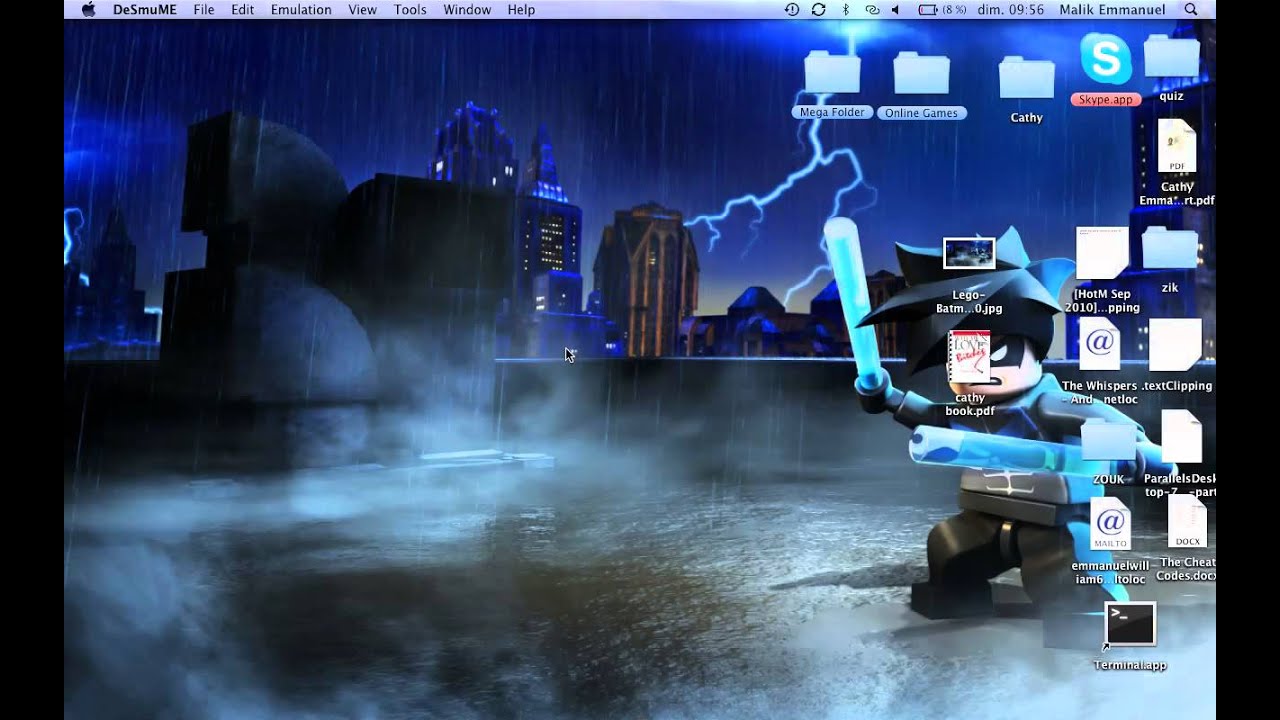Select the .textClipping file icon
The height and width of the screenshot is (720, 1280).
pos(1175,345)
